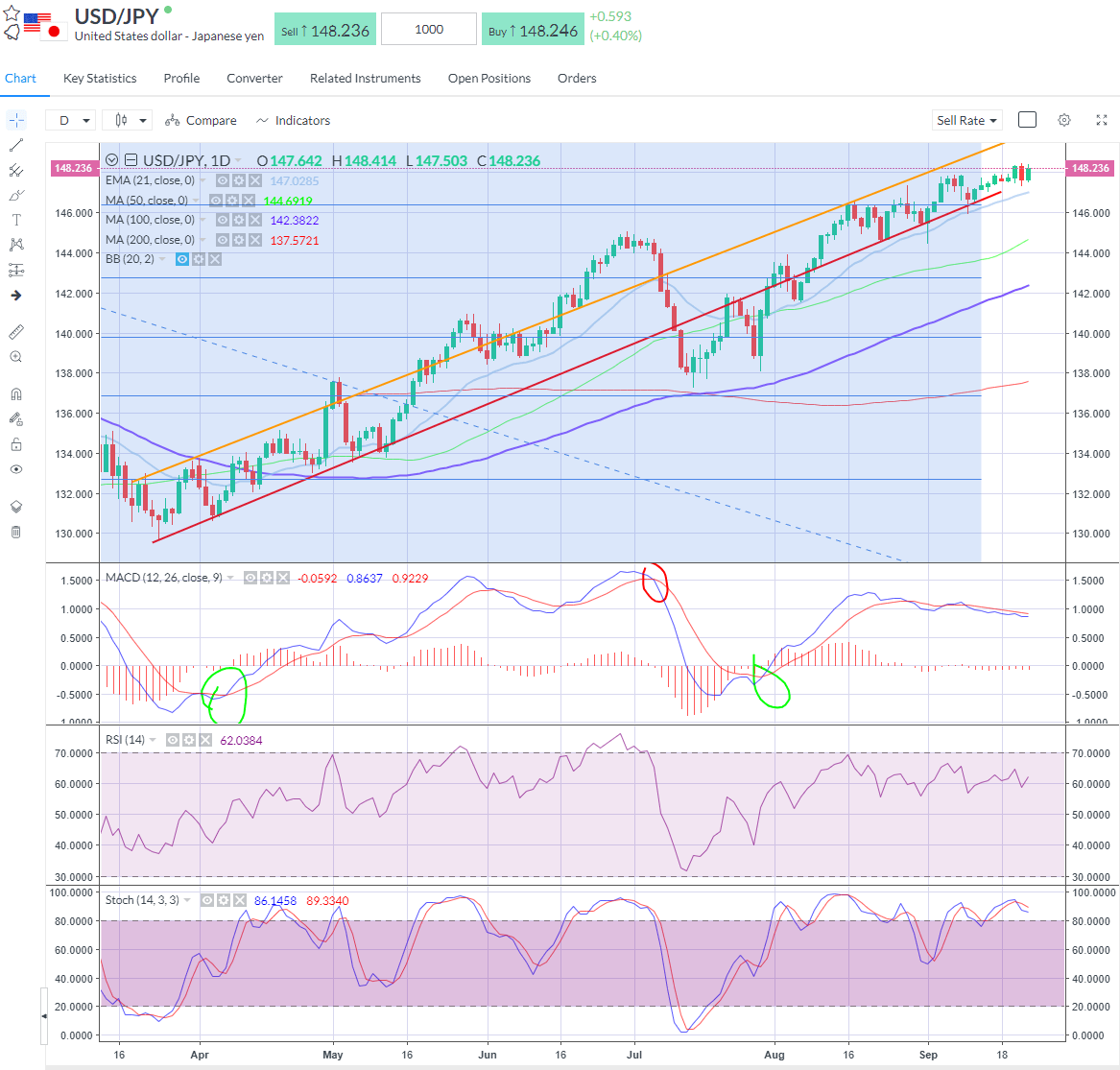Expand the chart to fullscreen
The height and width of the screenshot is (1070, 1120).
click(1102, 120)
